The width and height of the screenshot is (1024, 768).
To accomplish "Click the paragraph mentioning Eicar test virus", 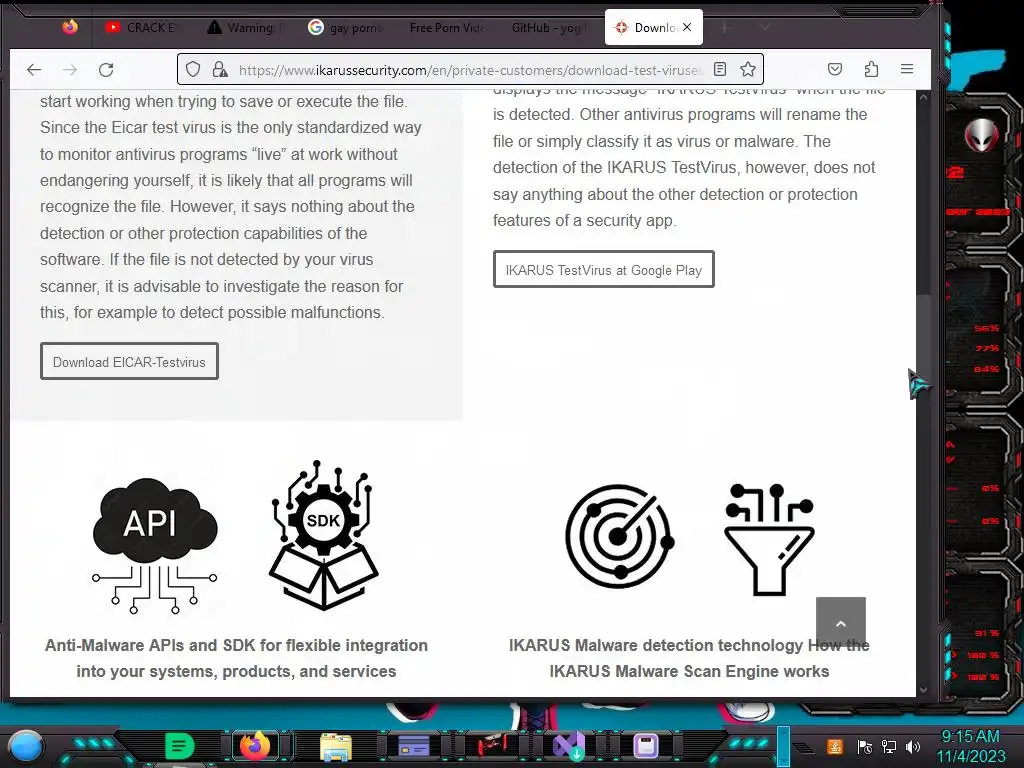I will point(231,206).
